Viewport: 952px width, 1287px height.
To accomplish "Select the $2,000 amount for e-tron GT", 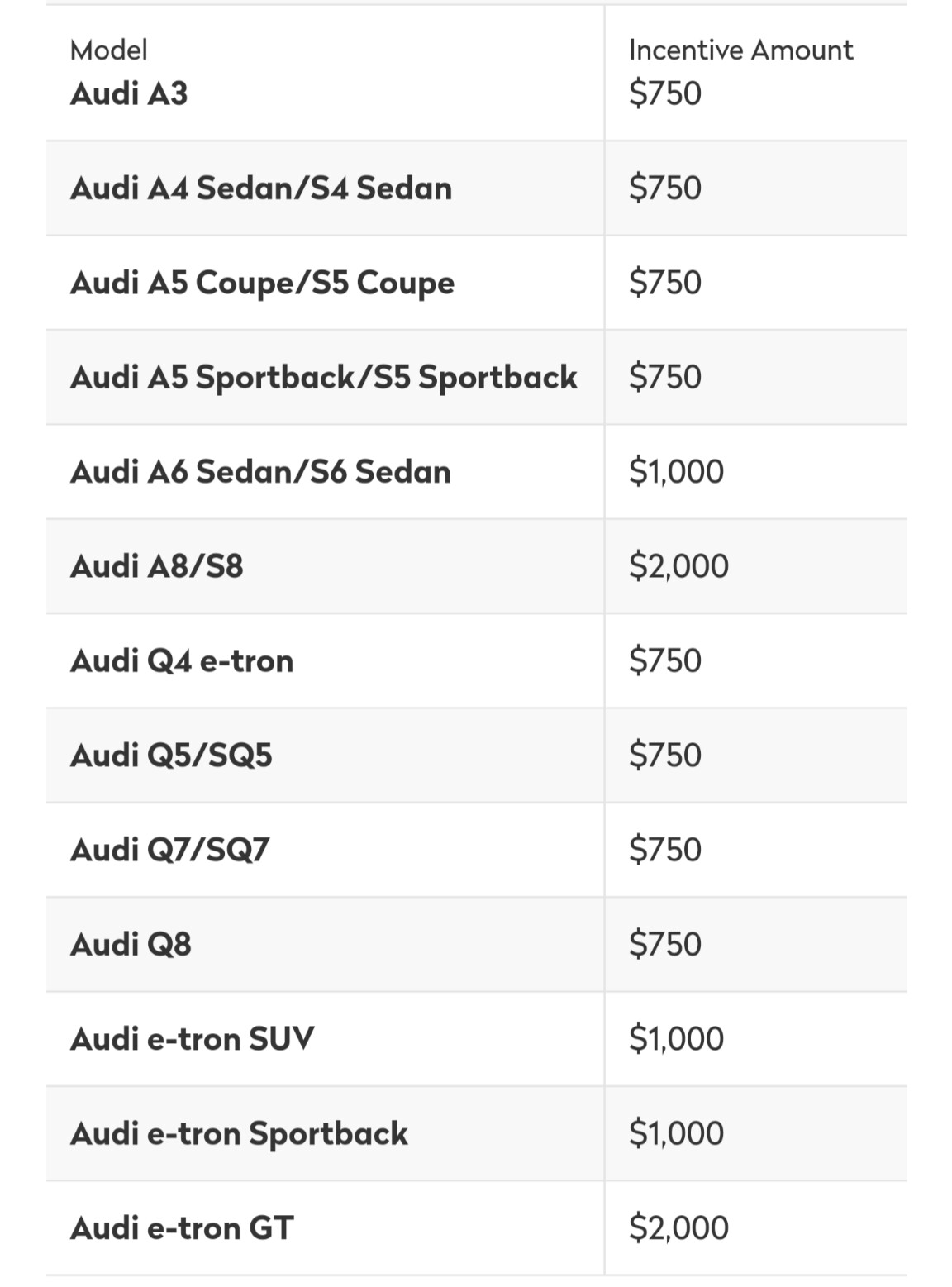I will [x=678, y=1228].
